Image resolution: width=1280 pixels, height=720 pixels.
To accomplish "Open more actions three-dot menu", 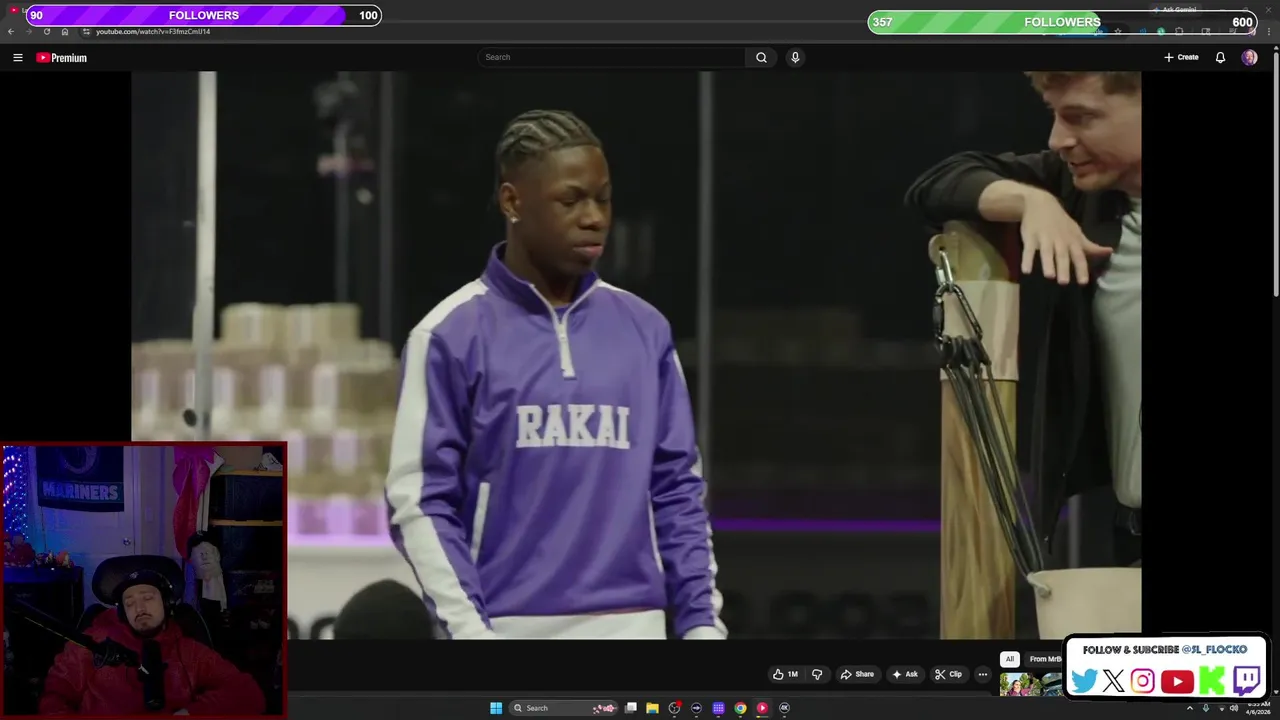I will pos(983,674).
